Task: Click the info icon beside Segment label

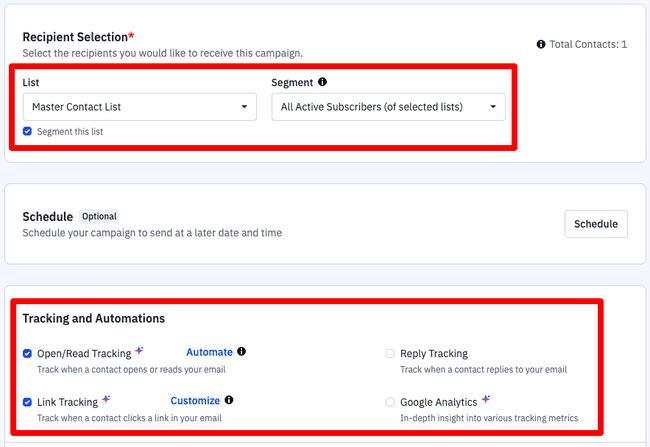Action: [x=322, y=83]
